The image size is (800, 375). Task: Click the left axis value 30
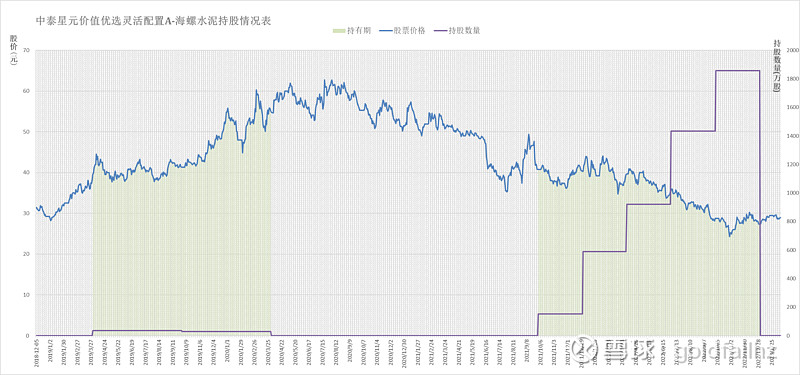pyautogui.click(x=27, y=214)
